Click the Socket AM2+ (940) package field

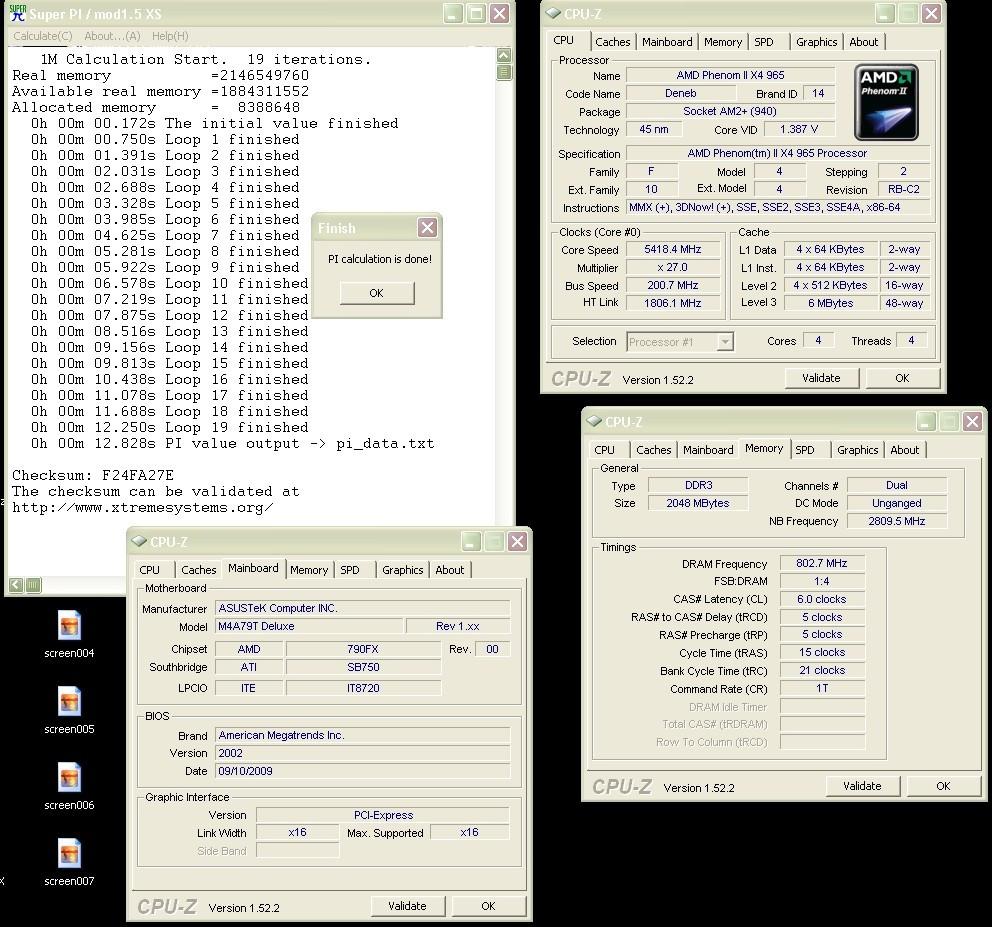pos(729,111)
